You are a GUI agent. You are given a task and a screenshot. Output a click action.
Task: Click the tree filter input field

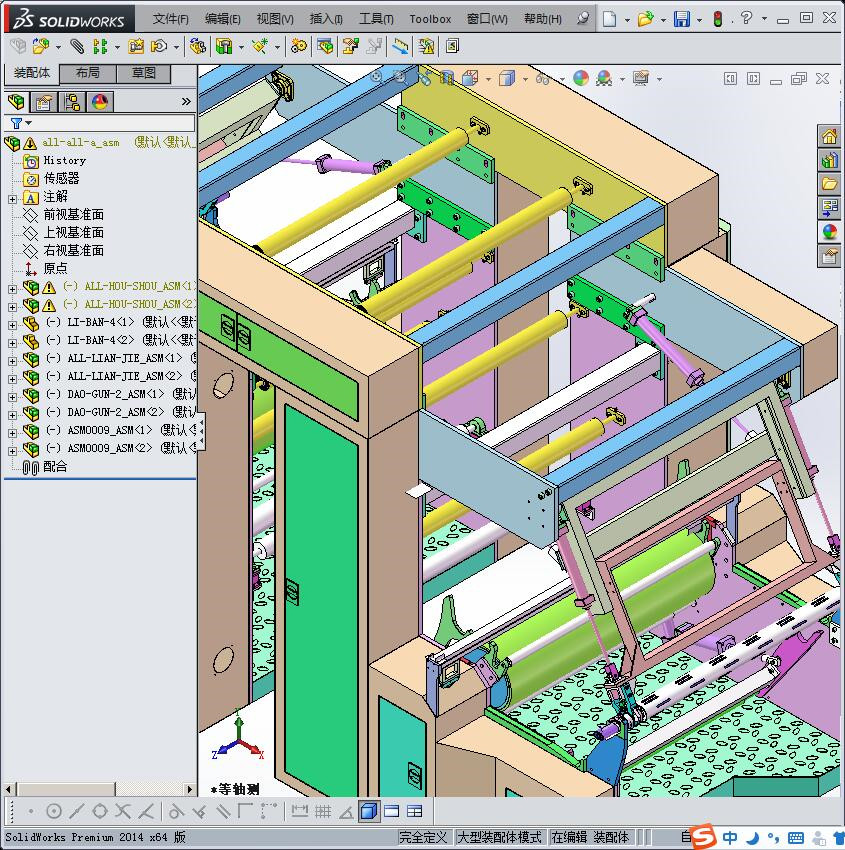(x=114, y=124)
